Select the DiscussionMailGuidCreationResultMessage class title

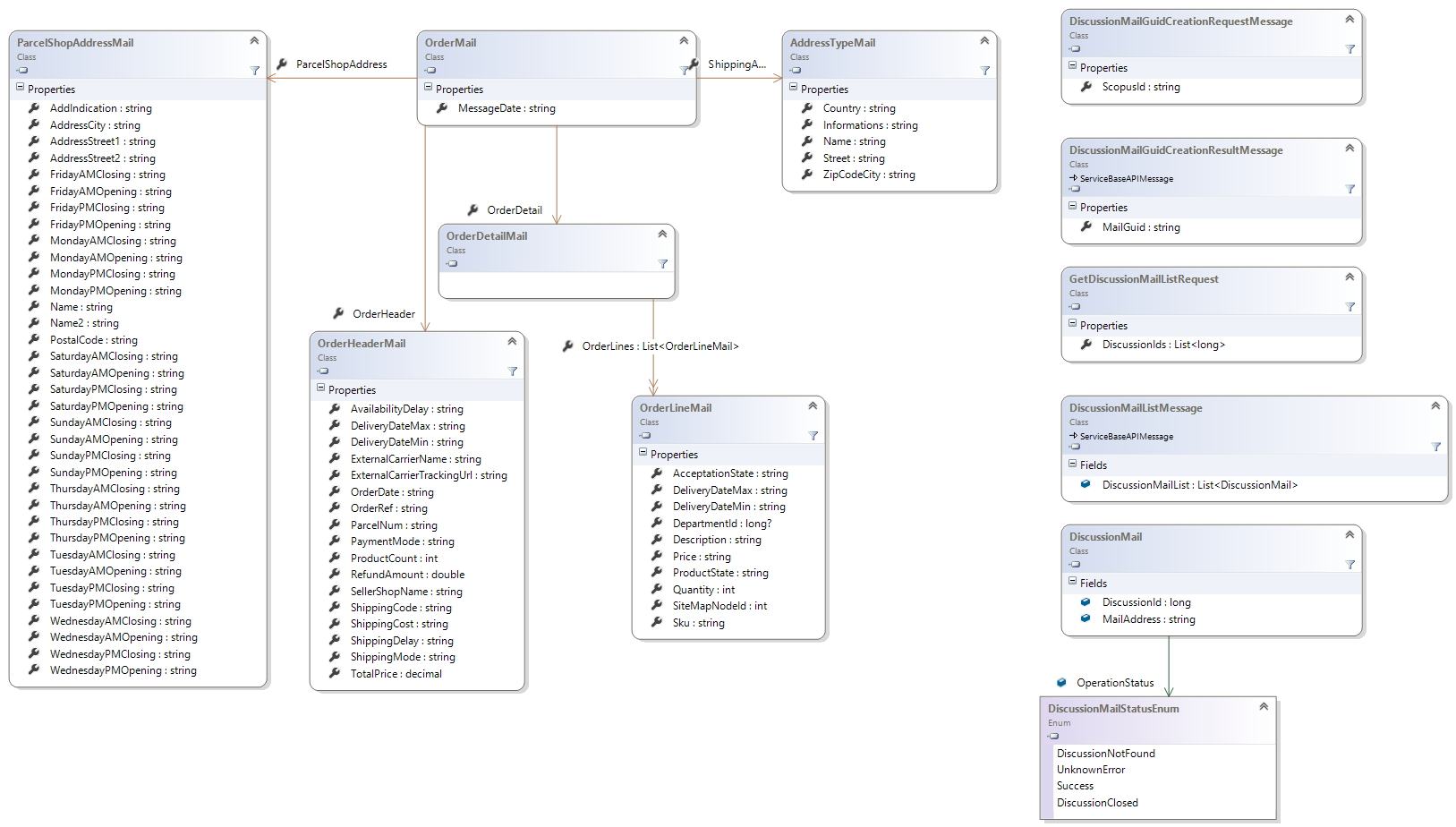tap(1176, 150)
